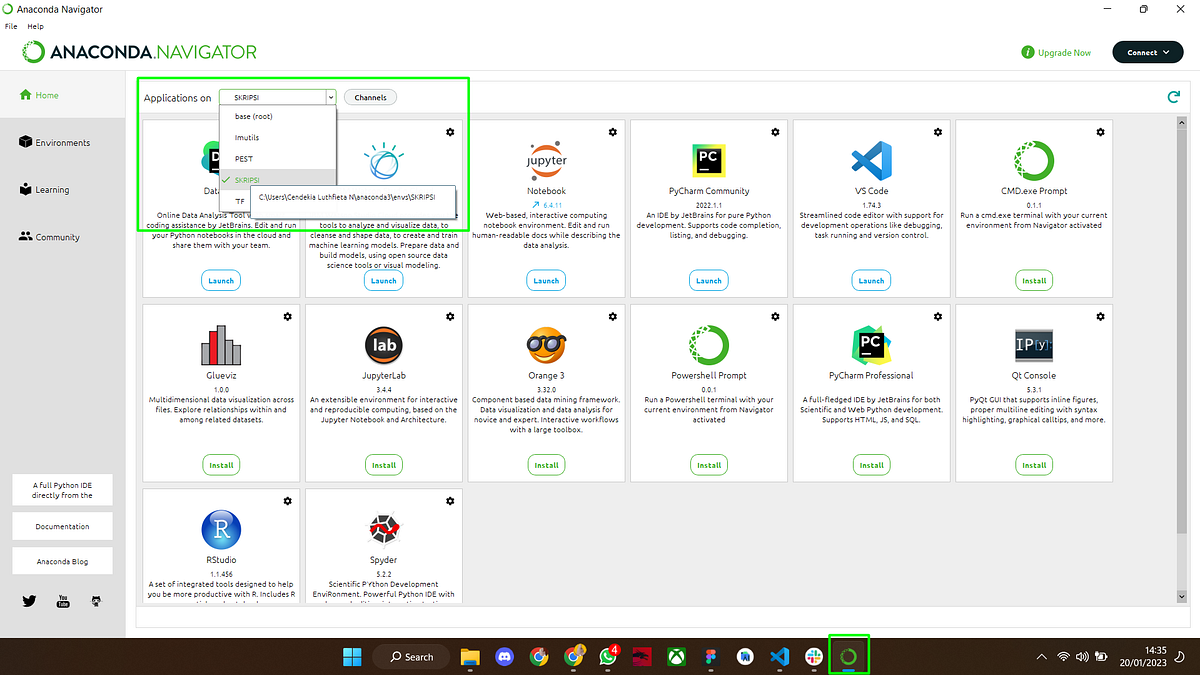Open settings gear on RStudio card
This screenshot has height=675, width=1200.
[x=287, y=500]
